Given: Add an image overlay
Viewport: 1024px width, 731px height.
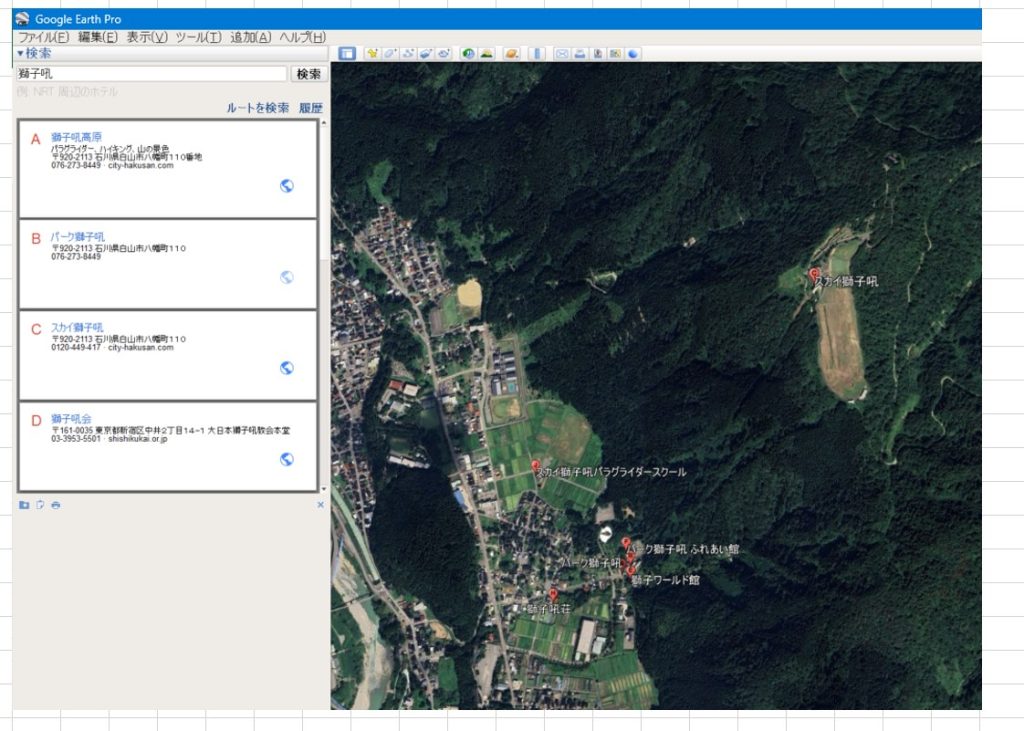Looking at the screenshot, I should pyautogui.click(x=426, y=54).
